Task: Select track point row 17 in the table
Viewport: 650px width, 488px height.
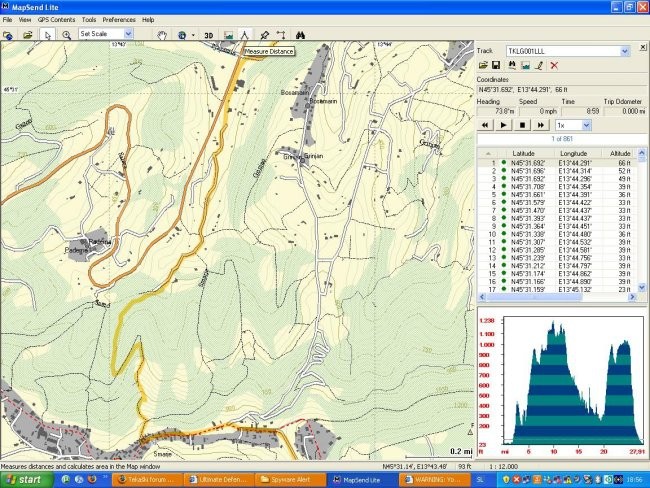Action: pyautogui.click(x=557, y=289)
